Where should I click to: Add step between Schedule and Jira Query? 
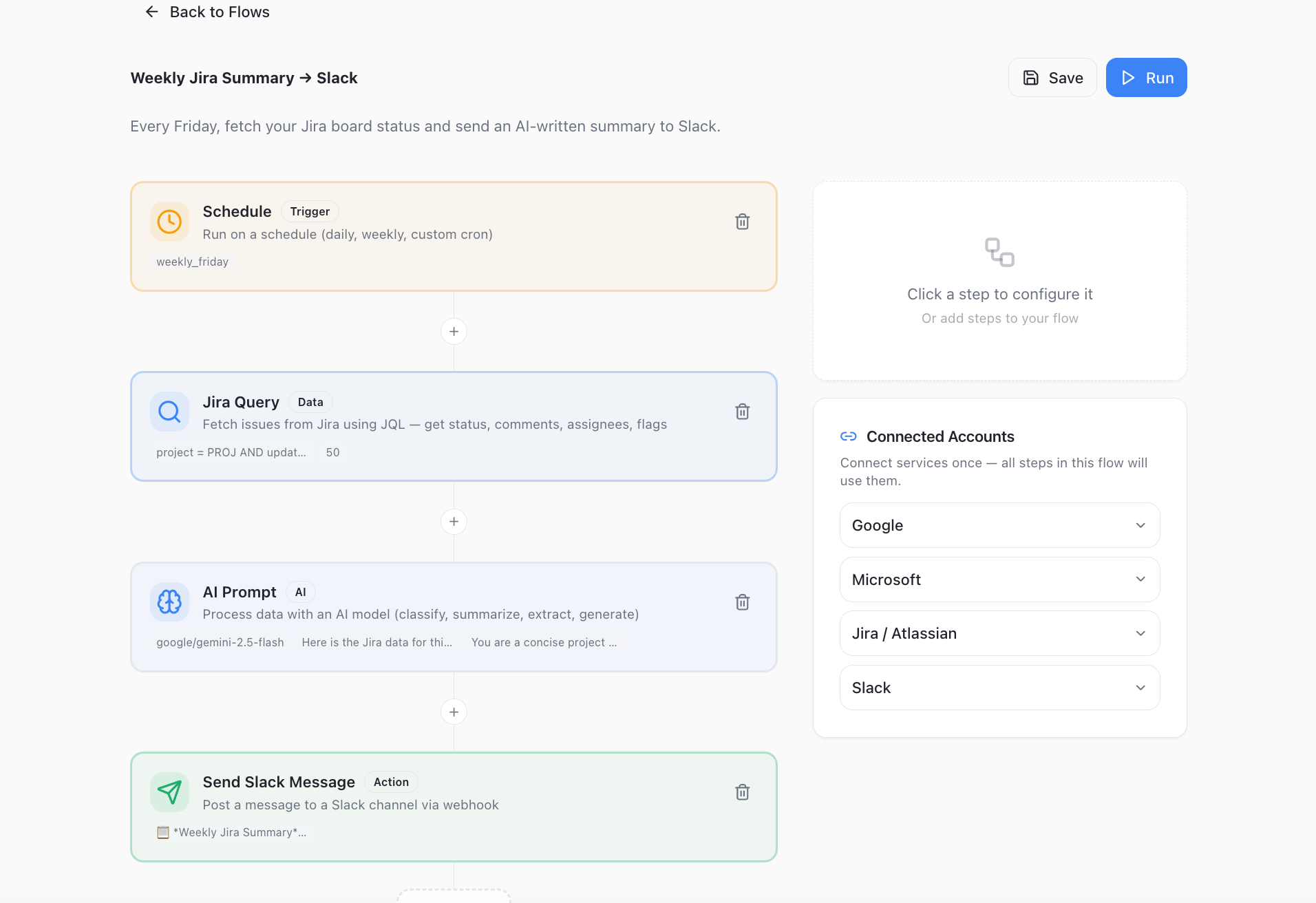click(454, 332)
